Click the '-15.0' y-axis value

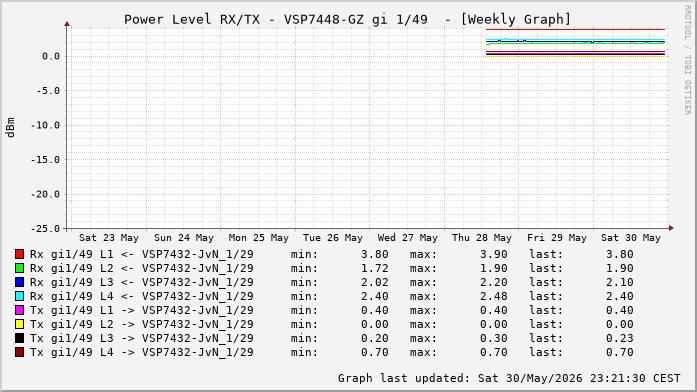45,160
